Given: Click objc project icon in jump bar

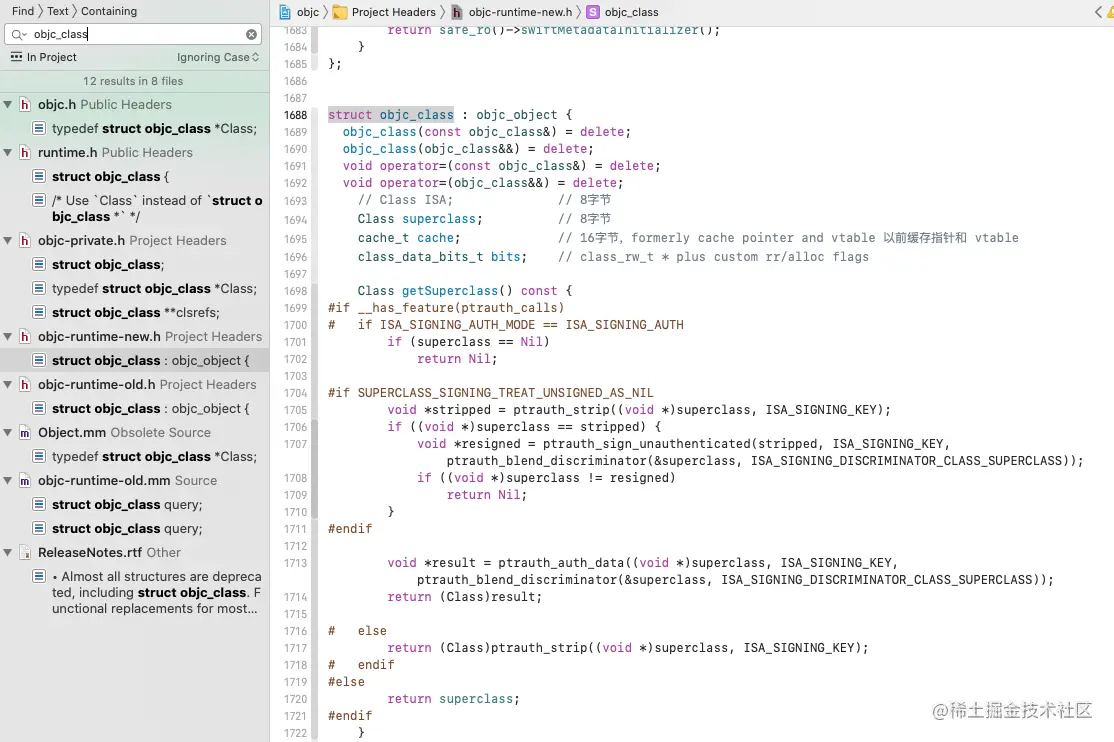Looking at the screenshot, I should (x=285, y=12).
